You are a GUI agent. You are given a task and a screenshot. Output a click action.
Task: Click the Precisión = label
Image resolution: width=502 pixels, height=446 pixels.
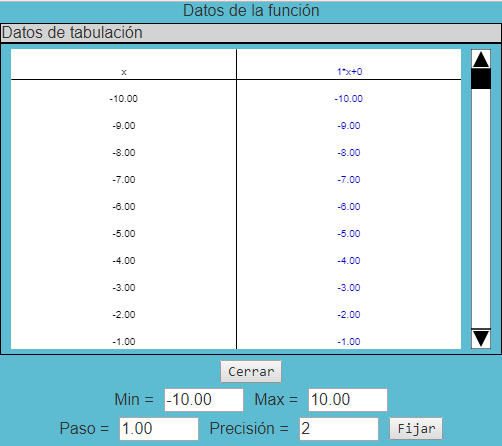249,428
